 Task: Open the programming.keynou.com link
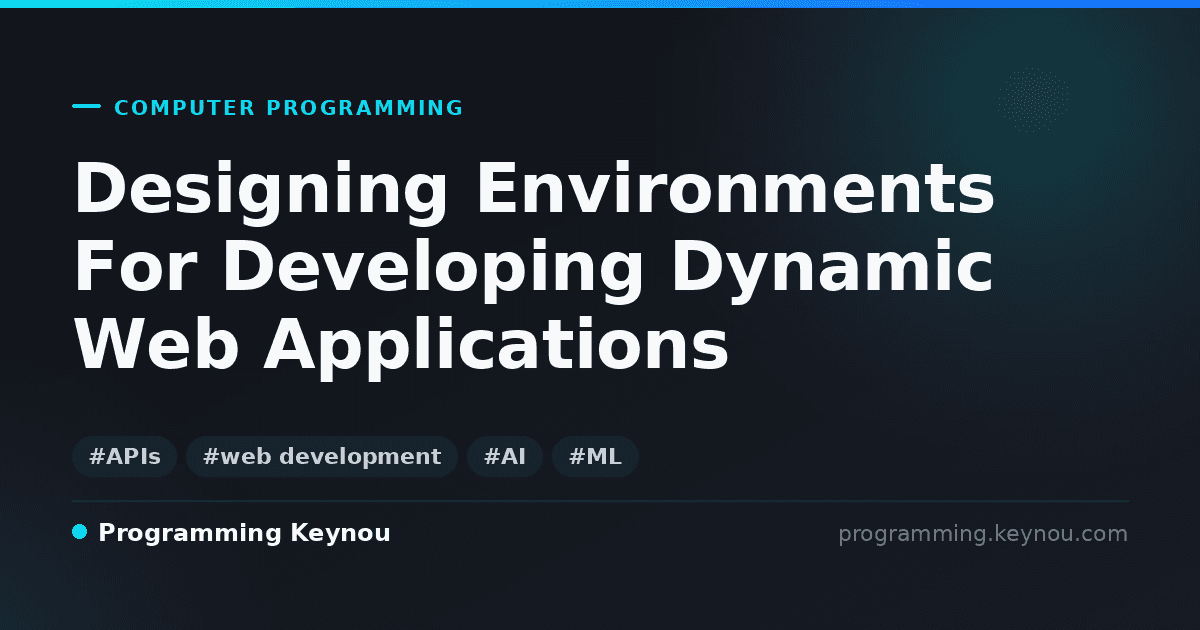983,534
